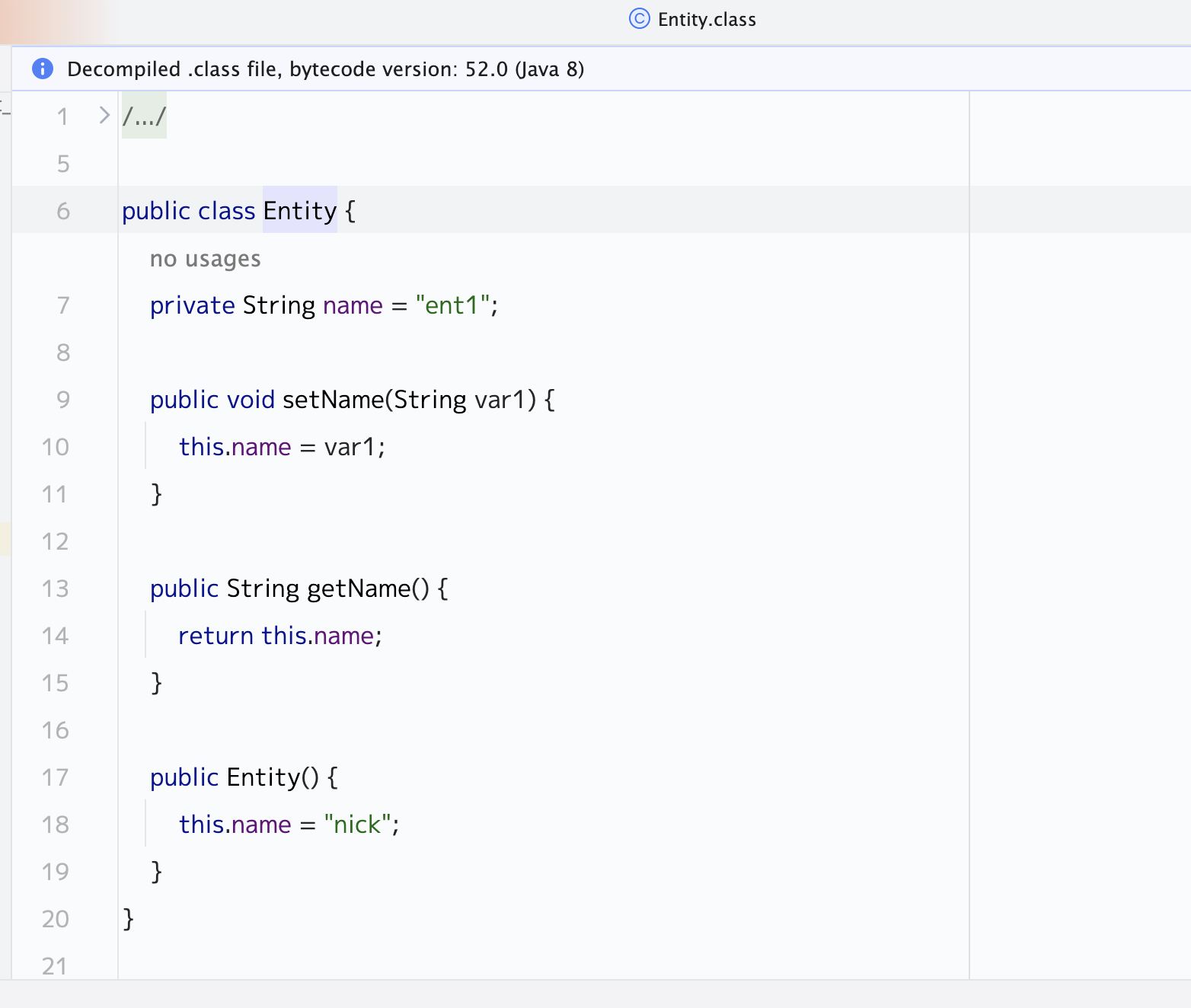This screenshot has width=1191, height=1008.
Task: Click the blue info icon in banner
Action: click(x=43, y=69)
